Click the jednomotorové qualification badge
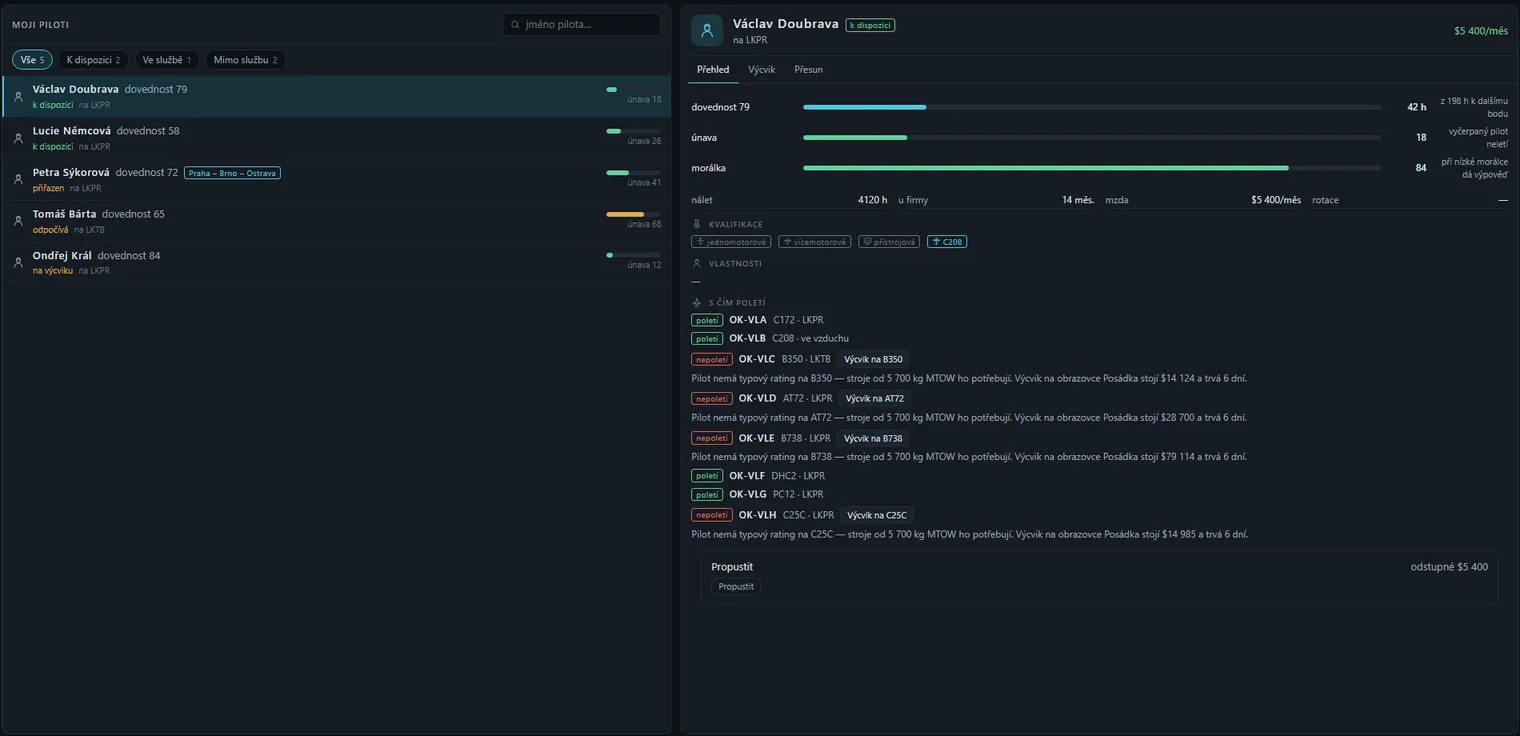This screenshot has height=736, width=1520. tap(731, 242)
